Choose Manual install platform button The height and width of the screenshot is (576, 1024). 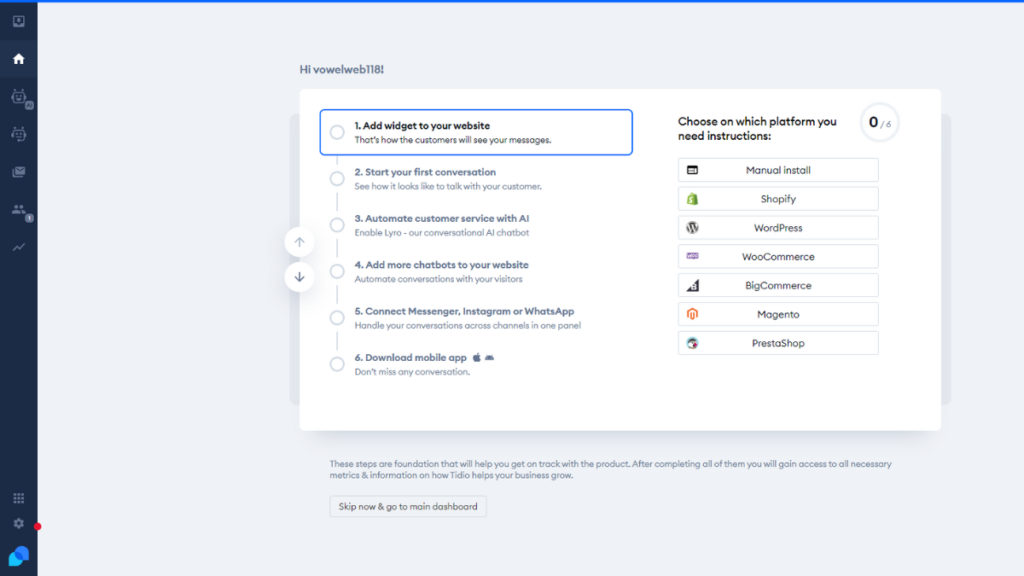[778, 170]
